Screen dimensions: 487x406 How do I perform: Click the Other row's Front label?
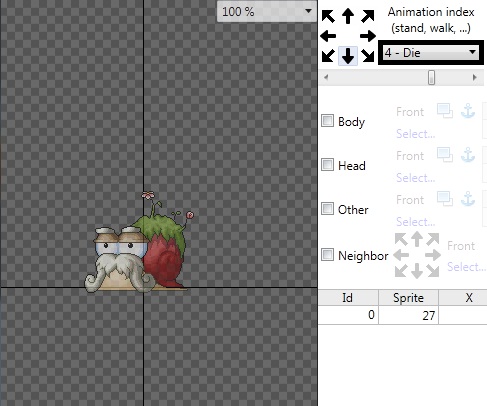(x=410, y=200)
